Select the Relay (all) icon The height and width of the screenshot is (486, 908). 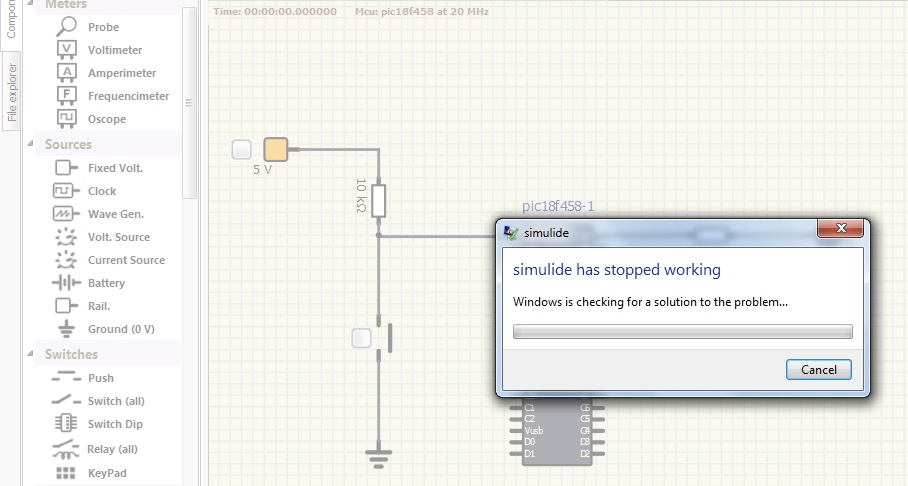pyautogui.click(x=66, y=449)
